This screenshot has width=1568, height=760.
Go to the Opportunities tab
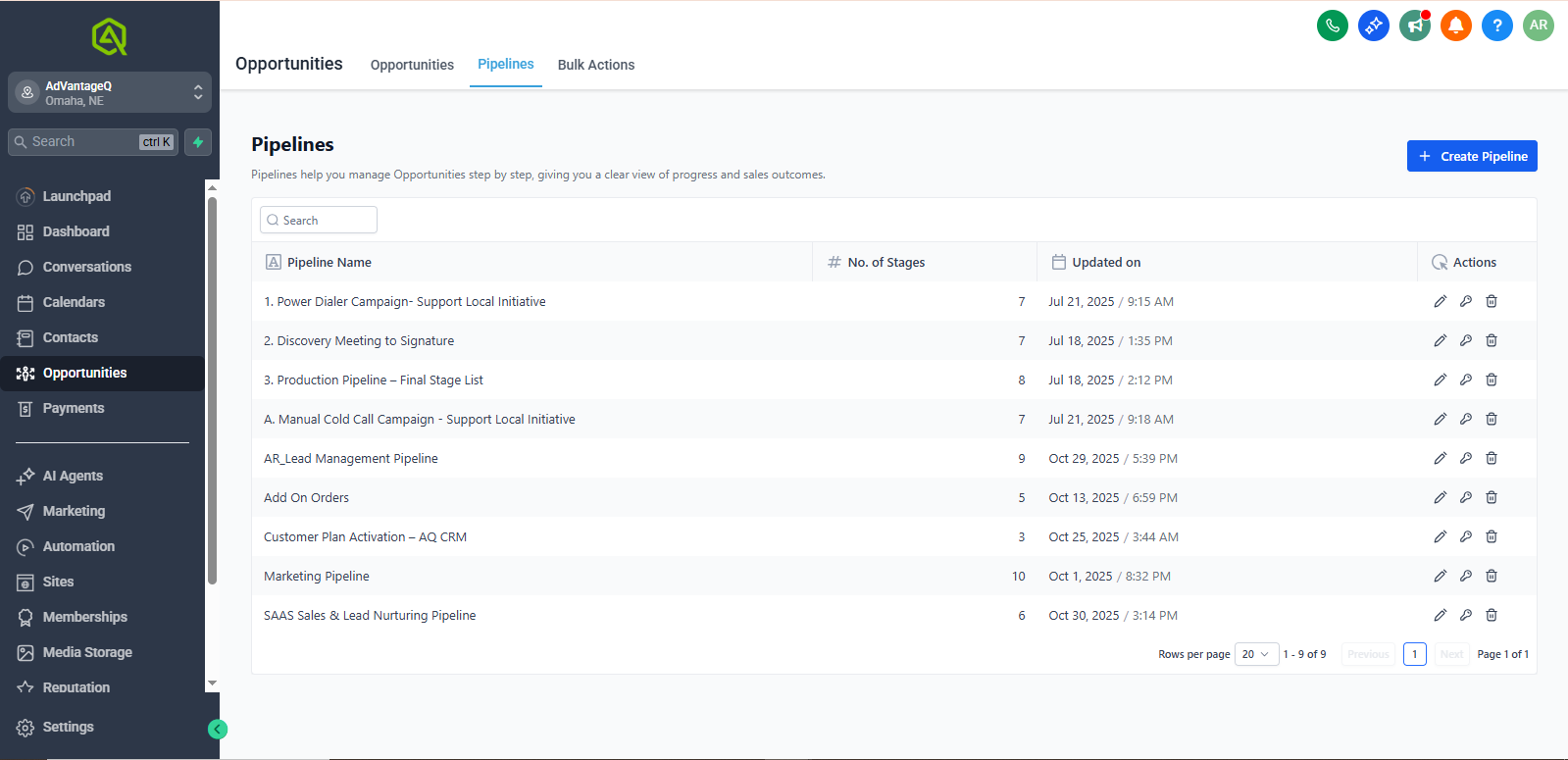click(x=412, y=65)
